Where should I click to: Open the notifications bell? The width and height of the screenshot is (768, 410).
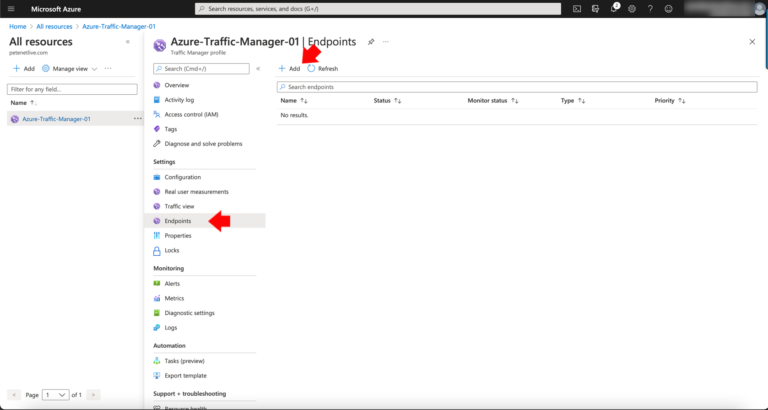point(614,8)
